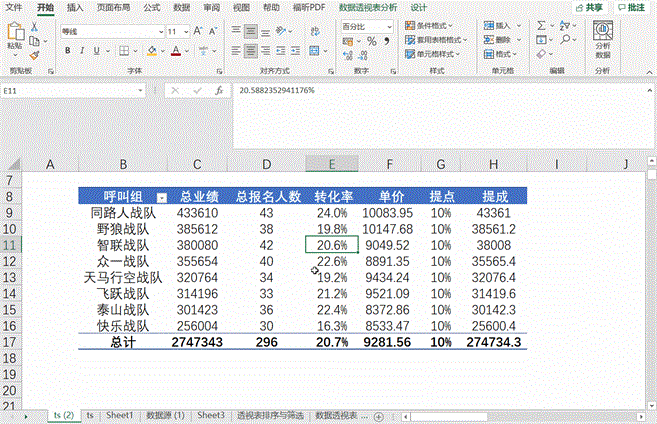Click the 共享 share button
This screenshot has width=657, height=424.
[x=592, y=7]
